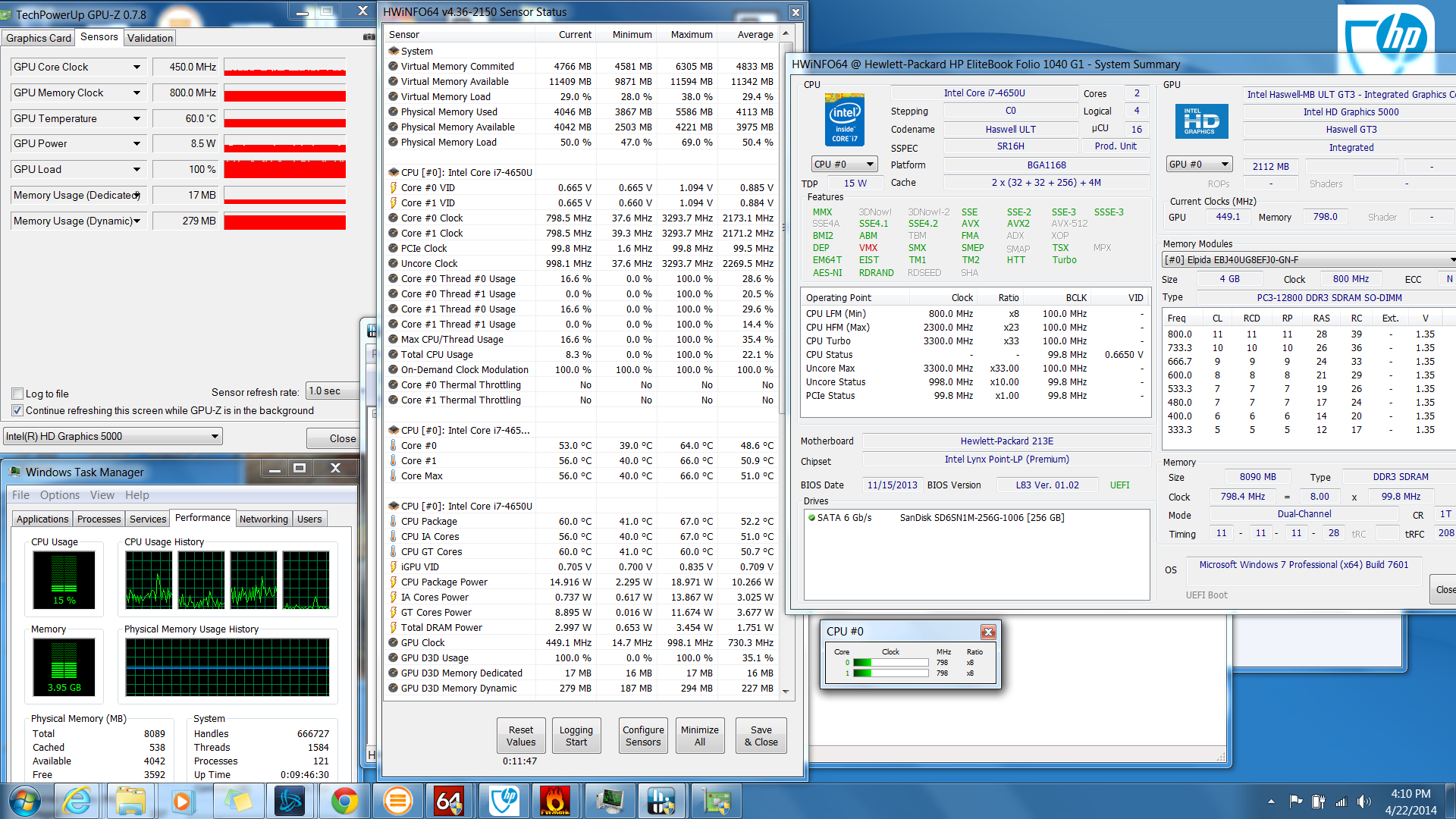The image size is (1456, 819).
Task: Open Windows Explorer folder from the taskbar
Action: pyautogui.click(x=130, y=801)
